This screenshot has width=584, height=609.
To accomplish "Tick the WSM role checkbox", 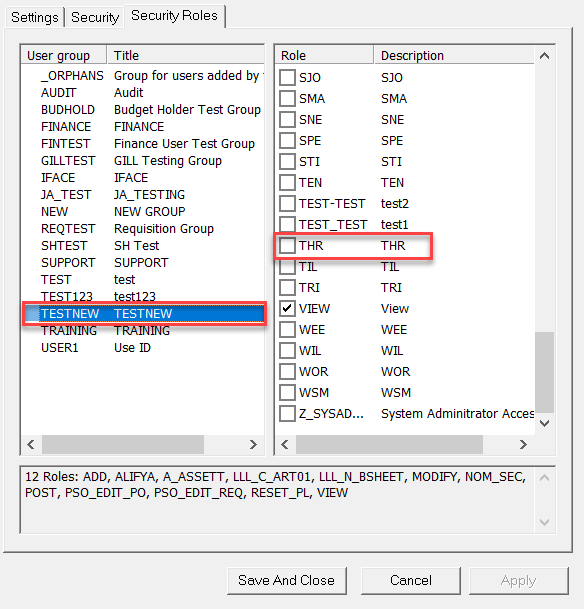I will coord(287,392).
